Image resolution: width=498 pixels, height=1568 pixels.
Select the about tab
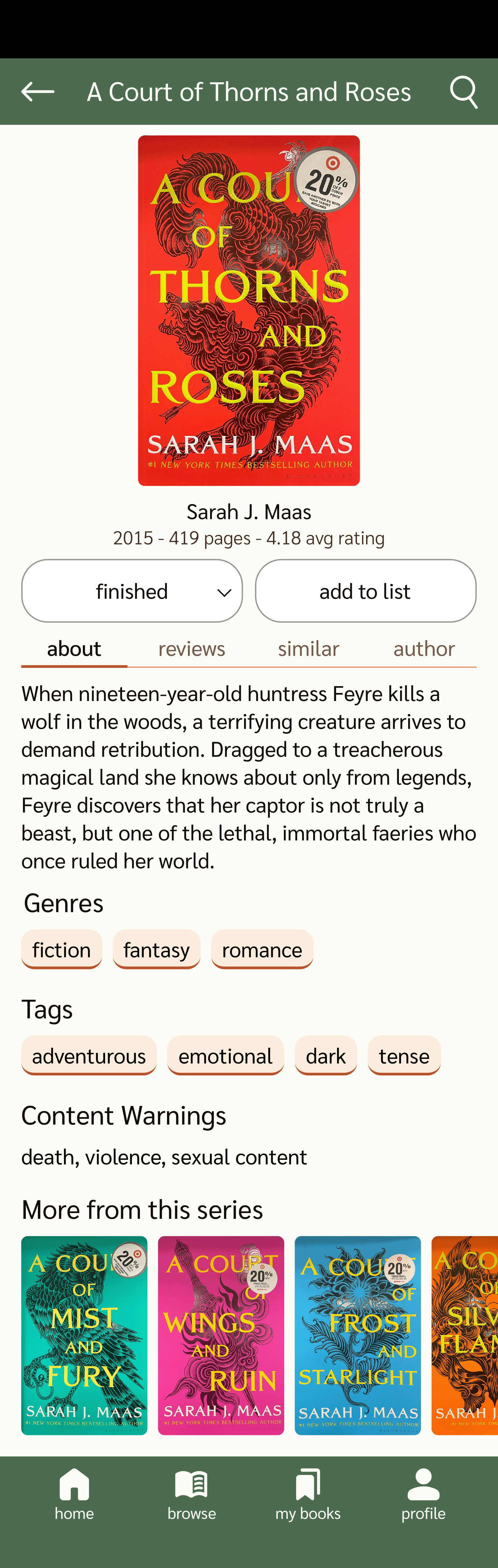click(x=74, y=649)
